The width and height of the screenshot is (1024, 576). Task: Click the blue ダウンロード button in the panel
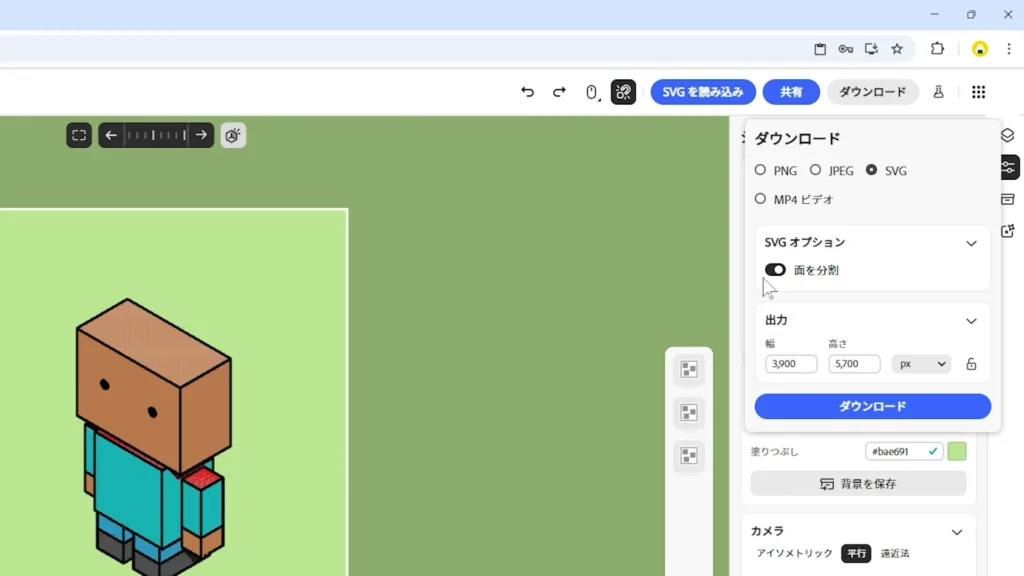pyautogui.click(x=872, y=406)
